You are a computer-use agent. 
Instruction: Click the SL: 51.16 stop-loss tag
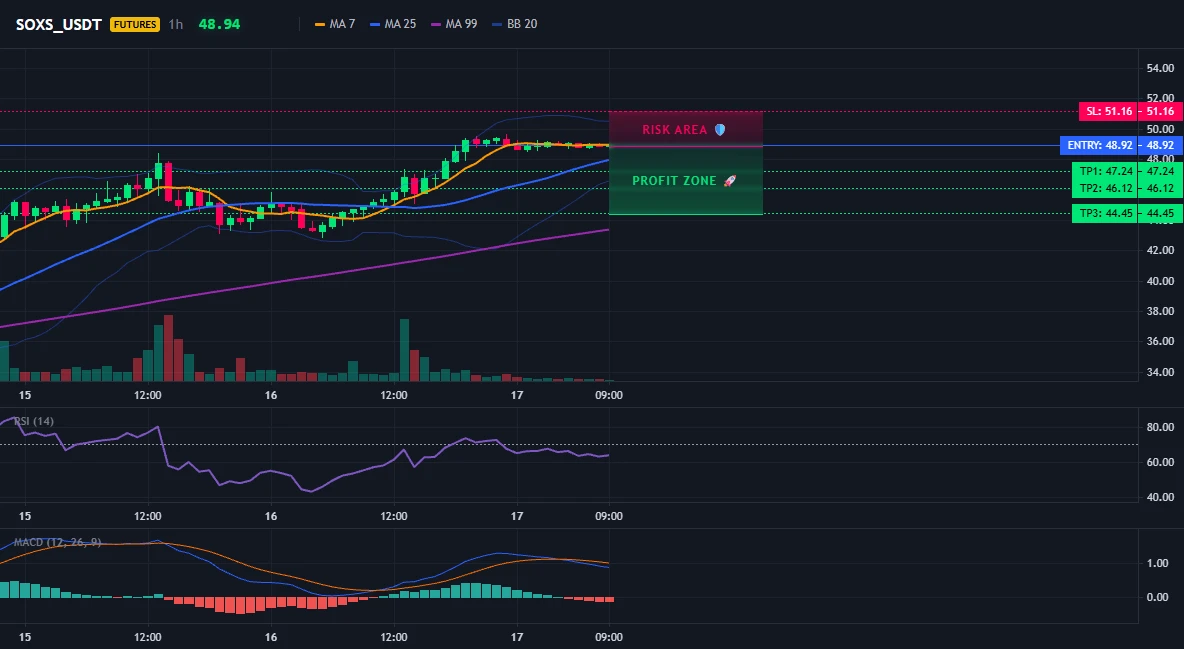1109,112
